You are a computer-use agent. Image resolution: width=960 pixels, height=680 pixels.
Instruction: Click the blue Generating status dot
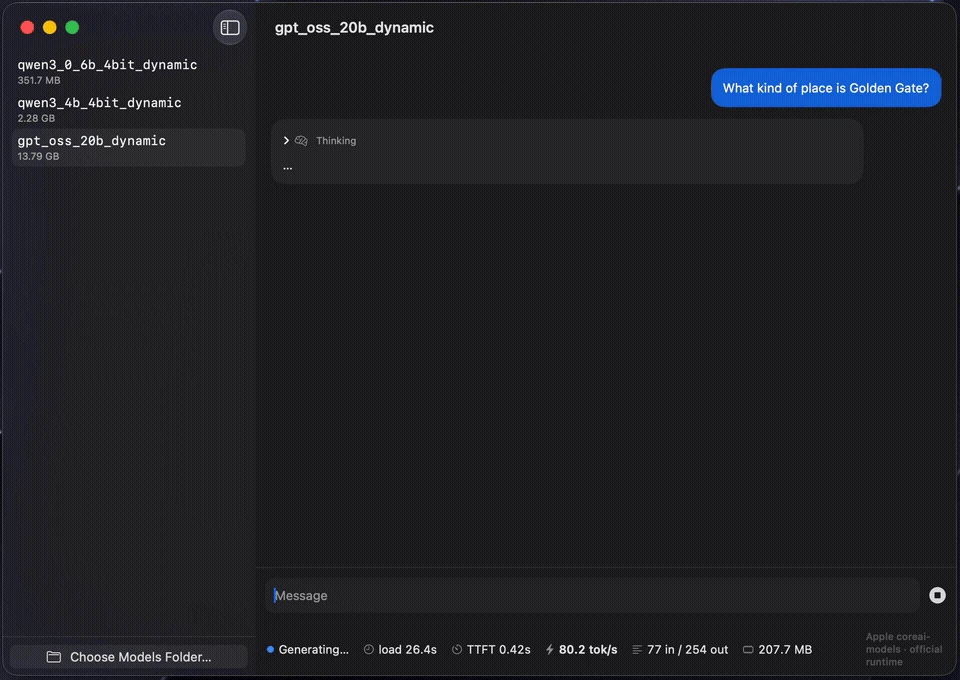pyautogui.click(x=270, y=649)
